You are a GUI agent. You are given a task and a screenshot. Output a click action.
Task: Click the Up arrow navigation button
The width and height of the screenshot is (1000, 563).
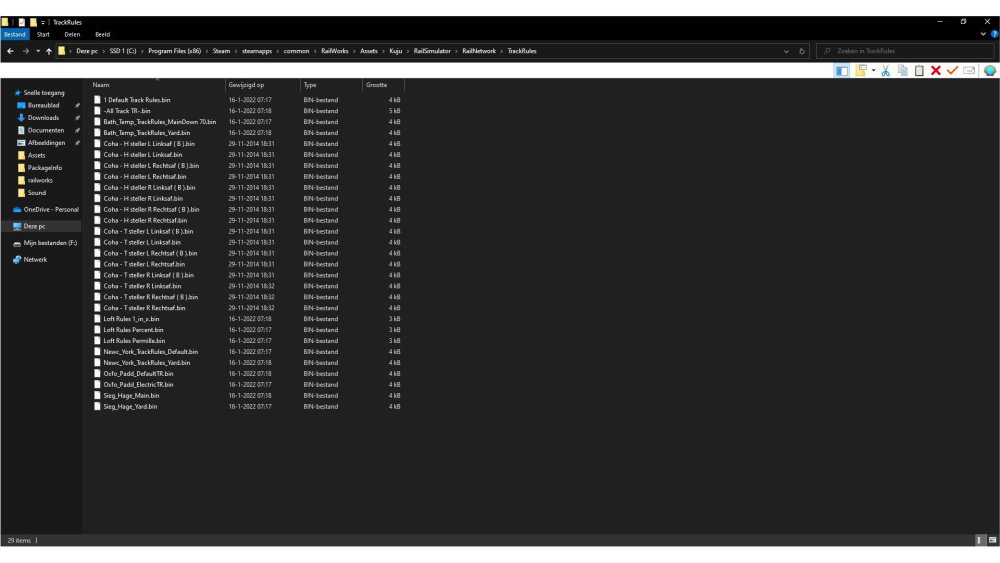(49, 51)
